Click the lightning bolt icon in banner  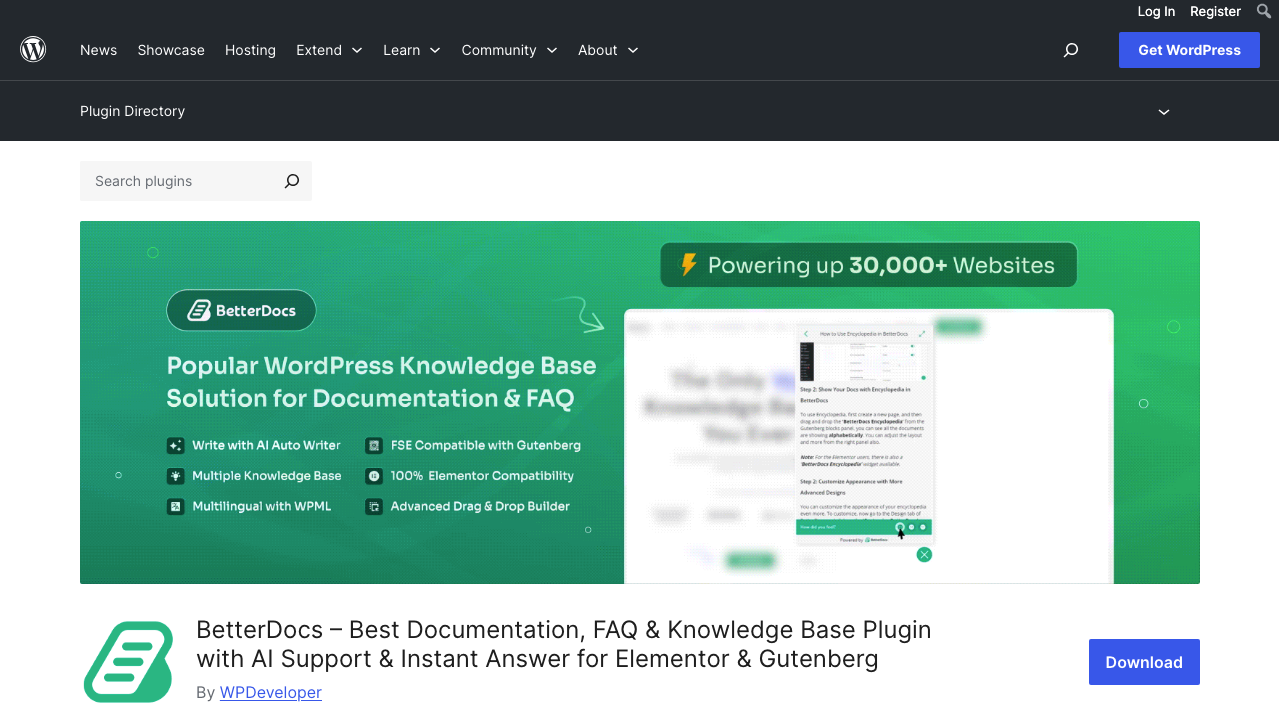[689, 264]
